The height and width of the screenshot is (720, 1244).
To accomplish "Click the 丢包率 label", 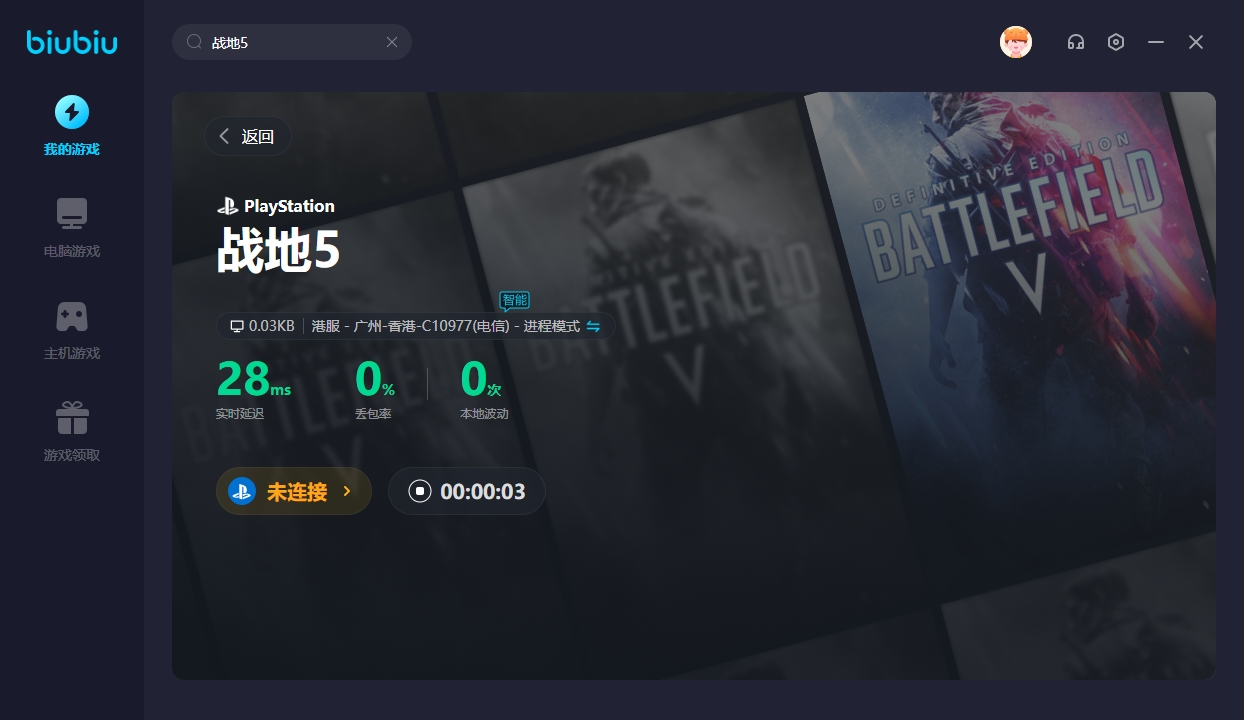I will coord(373,414).
